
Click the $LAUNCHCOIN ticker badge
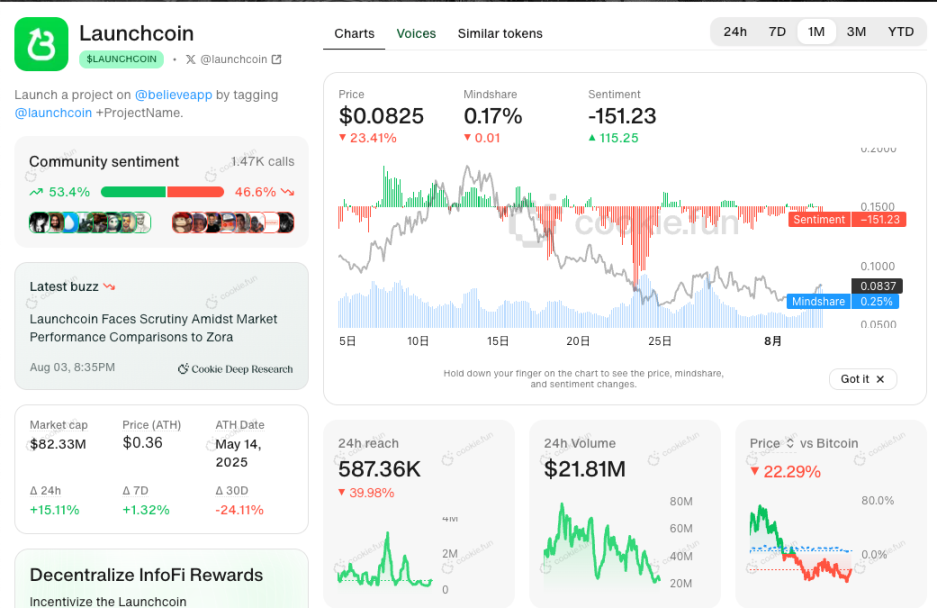coord(121,59)
